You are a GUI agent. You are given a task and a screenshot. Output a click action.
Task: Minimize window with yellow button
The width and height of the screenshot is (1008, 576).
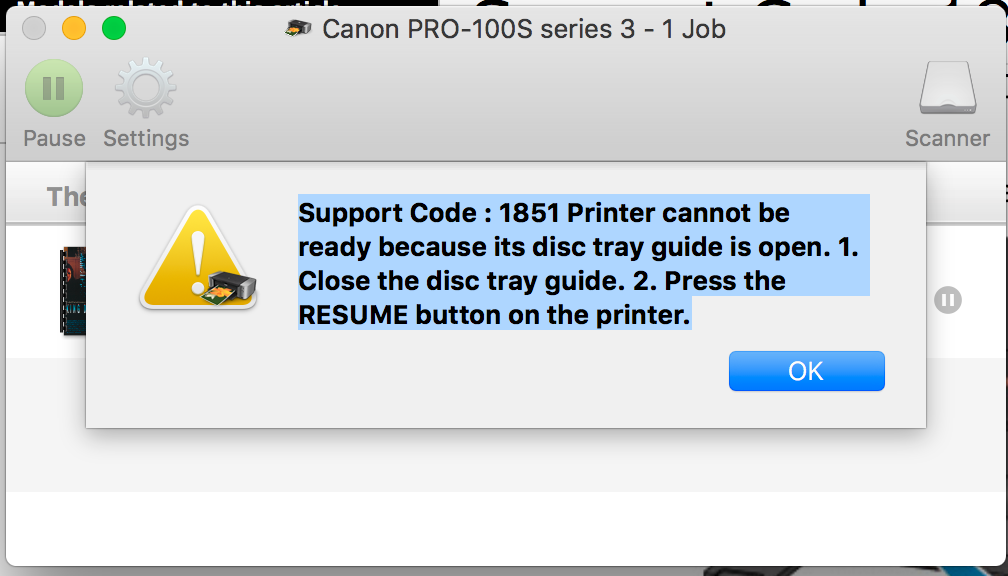pyautogui.click(x=74, y=28)
